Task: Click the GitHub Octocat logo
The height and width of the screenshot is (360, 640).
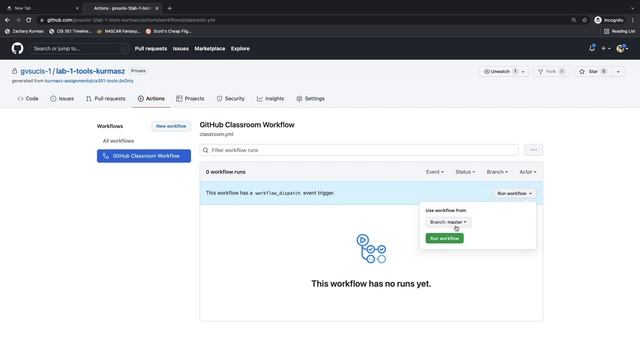Action: point(17,49)
